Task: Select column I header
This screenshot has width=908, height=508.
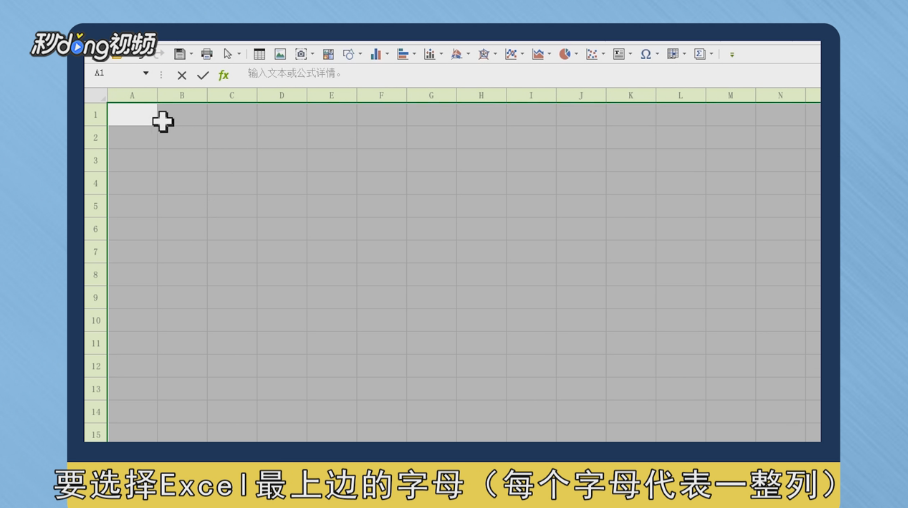Action: point(531,96)
